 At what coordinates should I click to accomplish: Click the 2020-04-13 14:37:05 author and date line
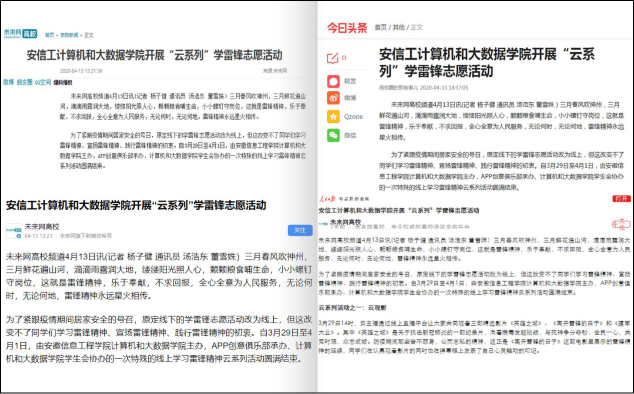[424, 87]
